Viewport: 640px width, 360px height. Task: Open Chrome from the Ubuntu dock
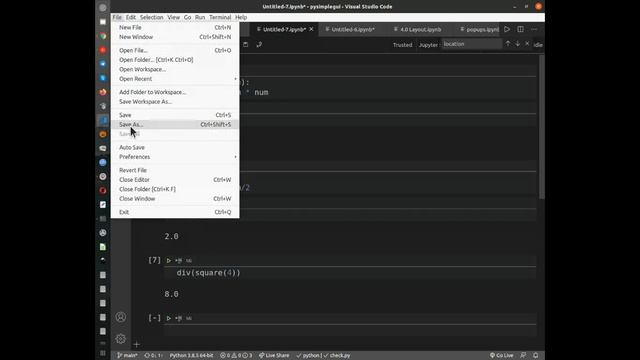(103, 36)
